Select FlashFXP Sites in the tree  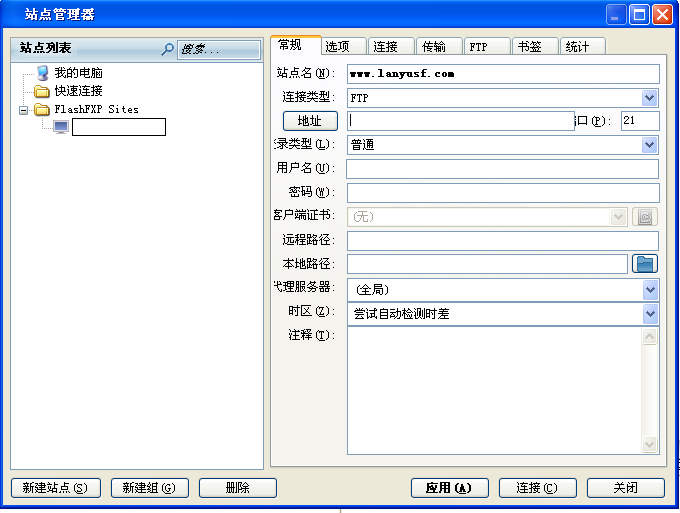(x=96, y=109)
